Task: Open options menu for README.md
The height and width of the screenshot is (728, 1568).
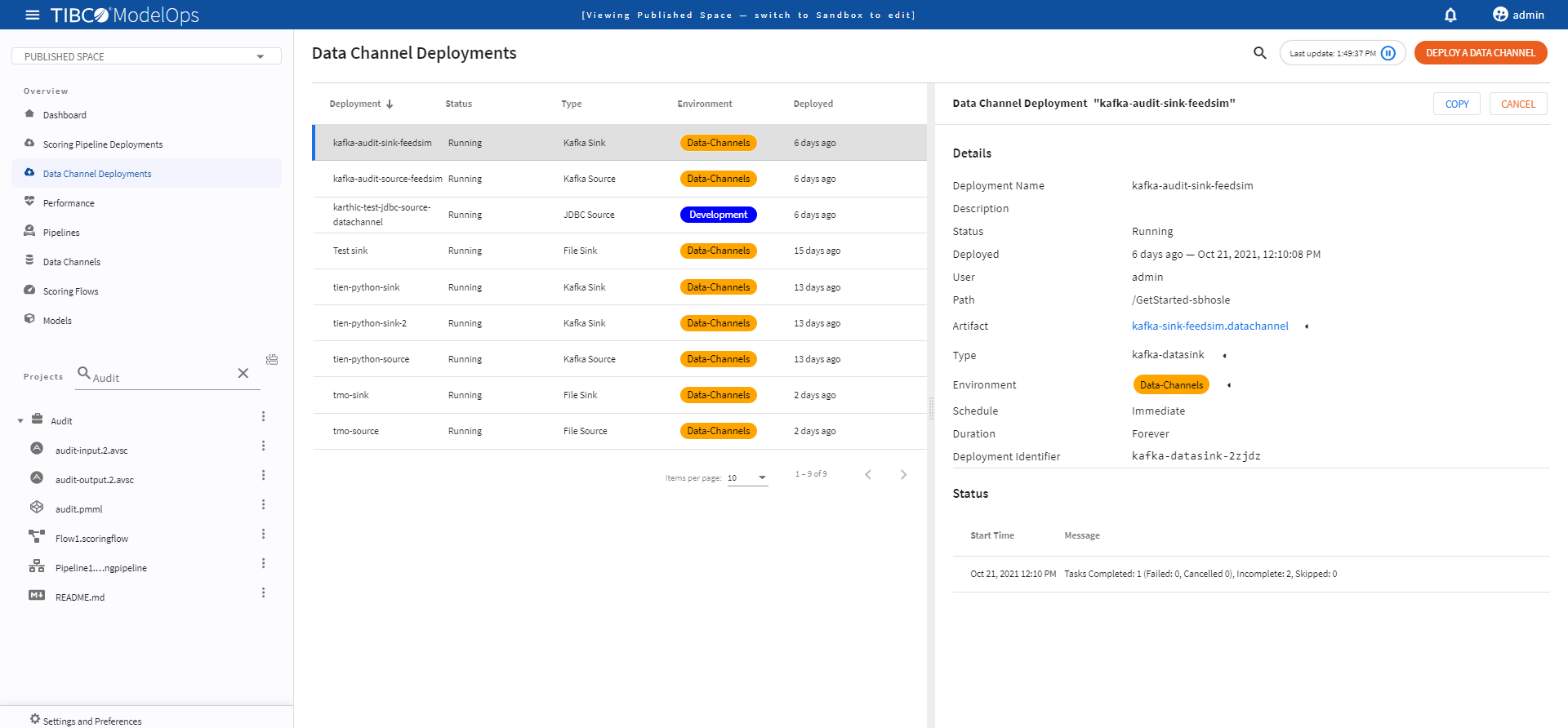Action: click(263, 593)
